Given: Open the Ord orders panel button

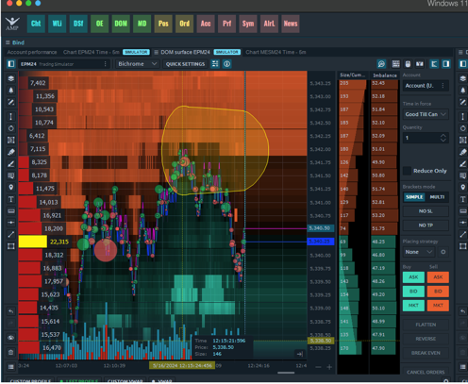Looking at the screenshot, I should pos(184,24).
